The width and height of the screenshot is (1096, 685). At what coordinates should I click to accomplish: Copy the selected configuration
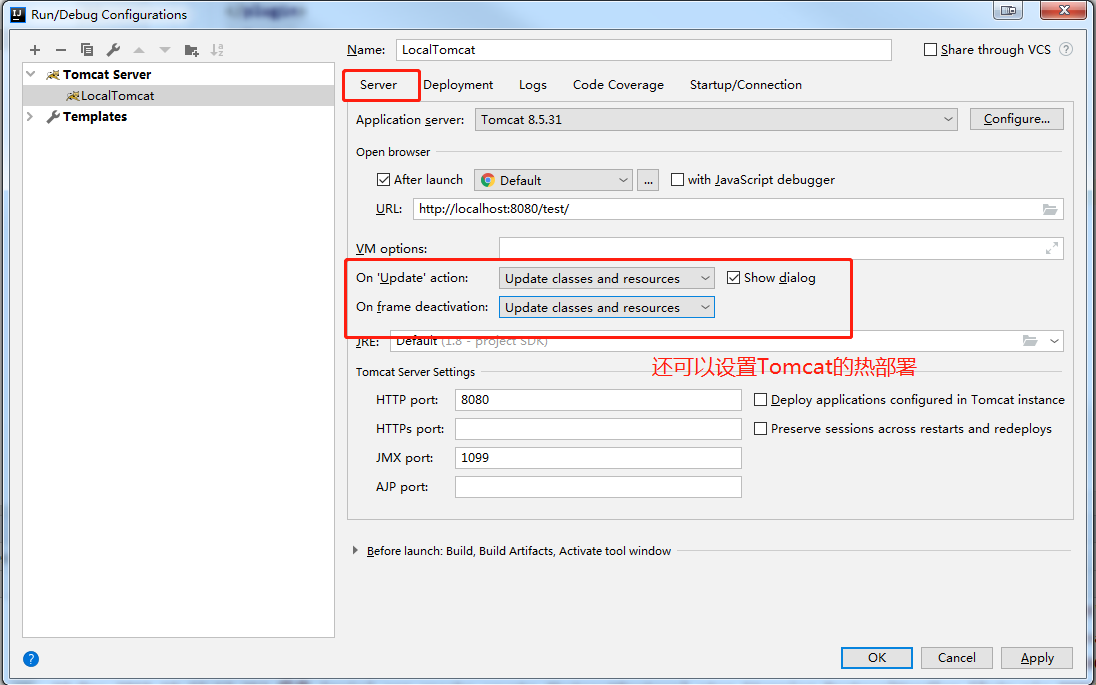click(87, 50)
